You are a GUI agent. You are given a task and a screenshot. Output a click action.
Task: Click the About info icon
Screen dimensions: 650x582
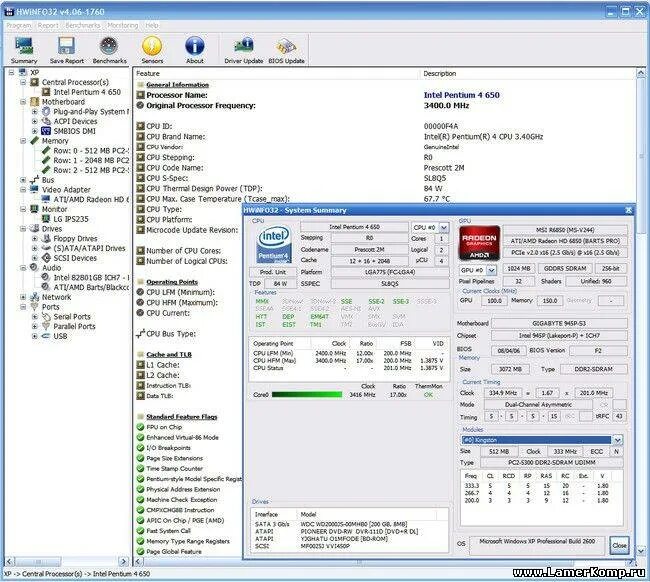click(x=195, y=50)
